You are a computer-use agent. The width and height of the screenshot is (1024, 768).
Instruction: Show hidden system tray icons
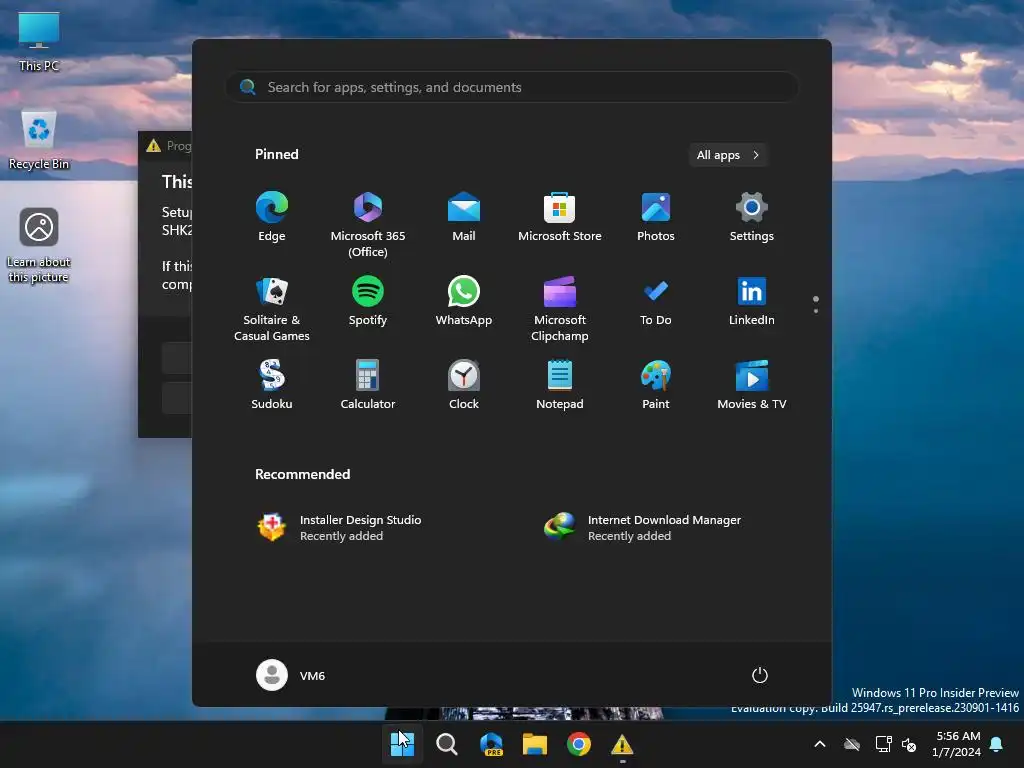[820, 744]
